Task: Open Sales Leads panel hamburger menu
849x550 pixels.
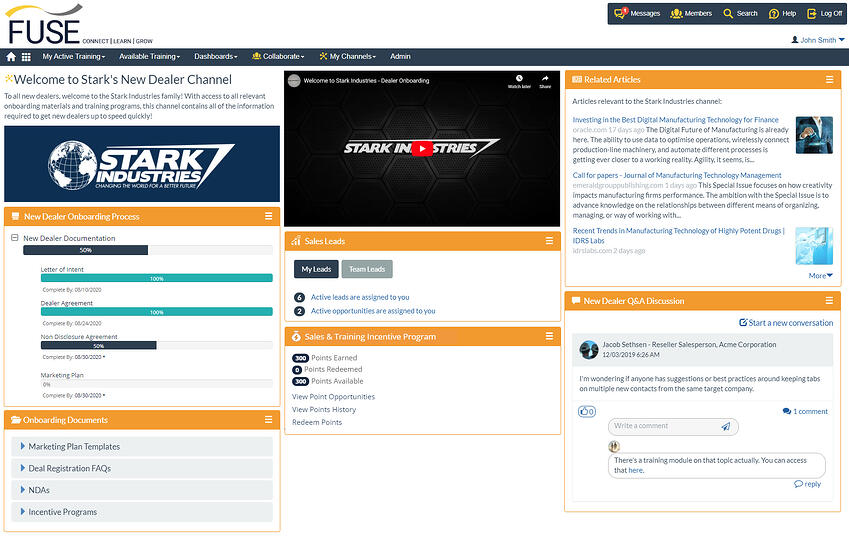Action: pyautogui.click(x=549, y=241)
